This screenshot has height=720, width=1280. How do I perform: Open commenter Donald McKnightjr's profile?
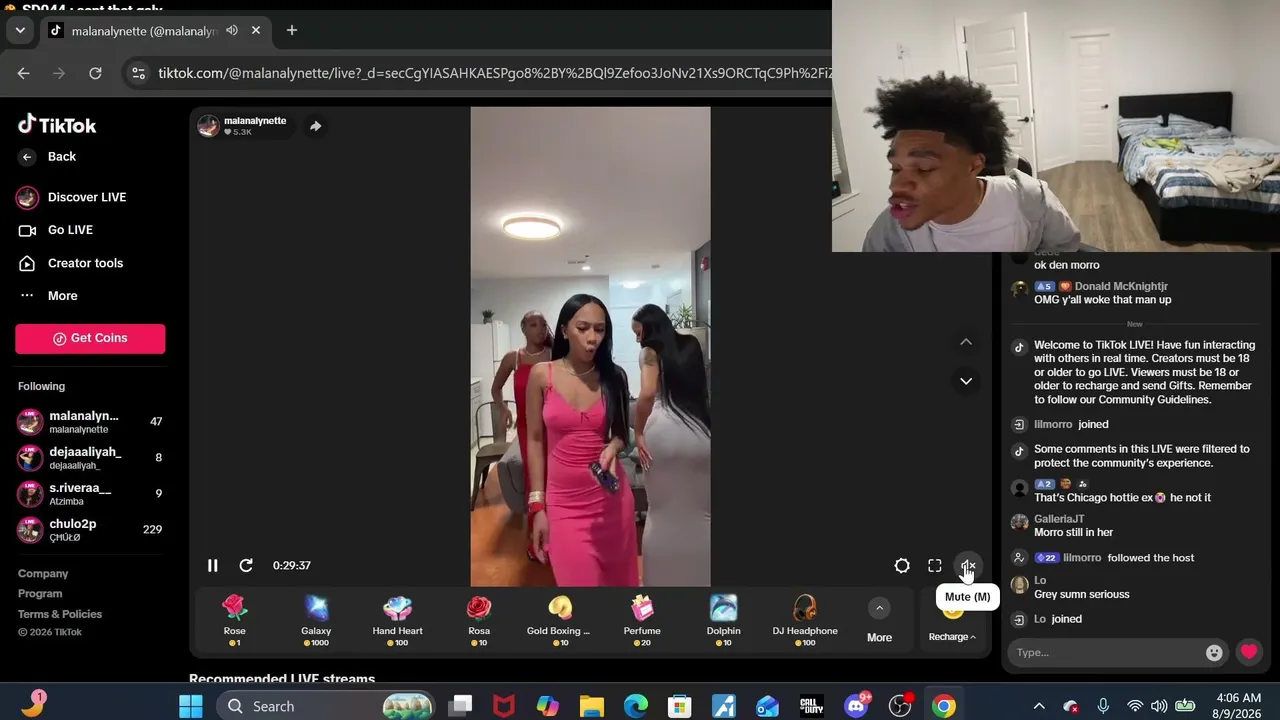pos(1121,286)
